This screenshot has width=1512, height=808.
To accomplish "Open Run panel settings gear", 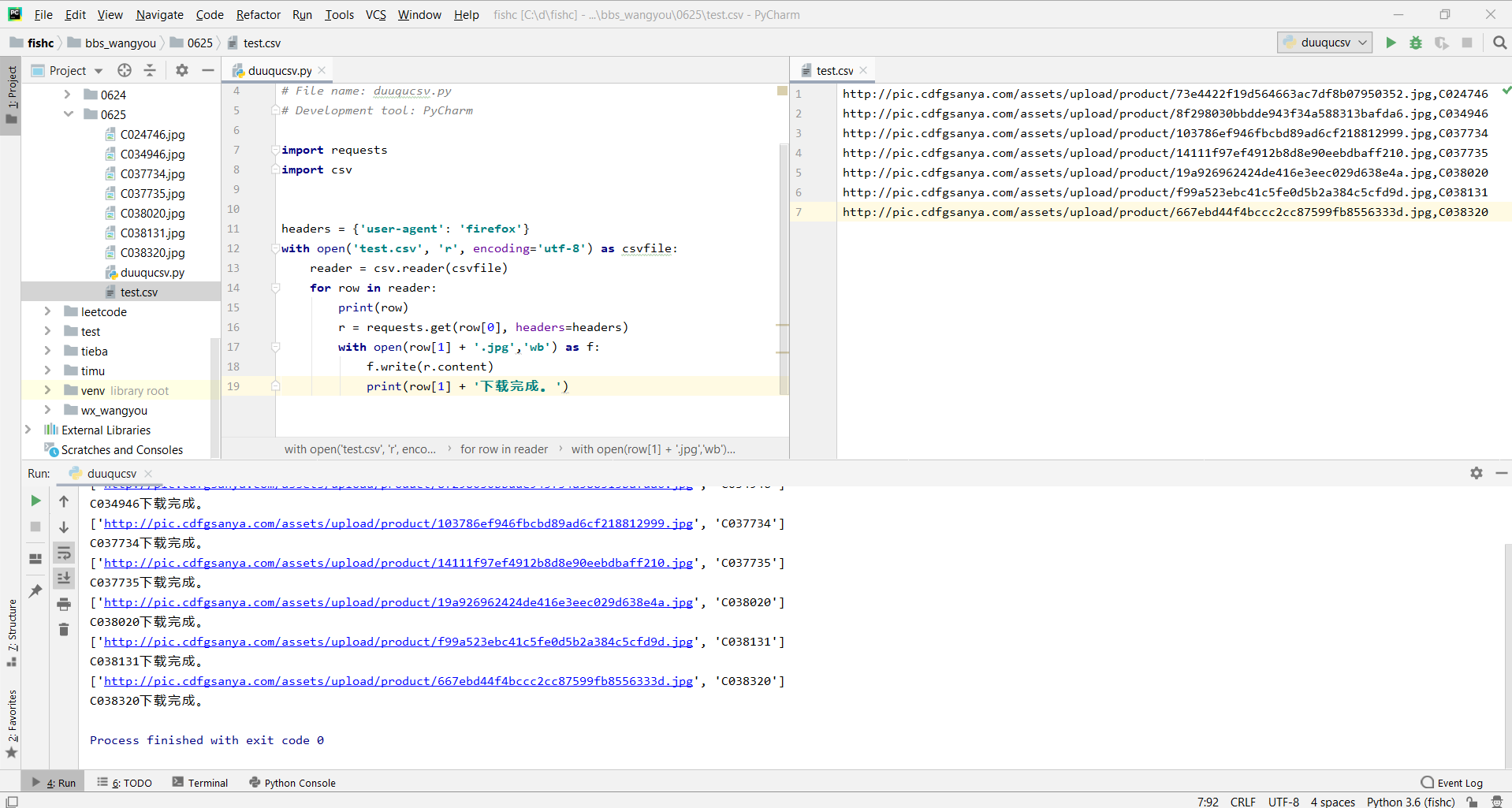I will (1477, 473).
